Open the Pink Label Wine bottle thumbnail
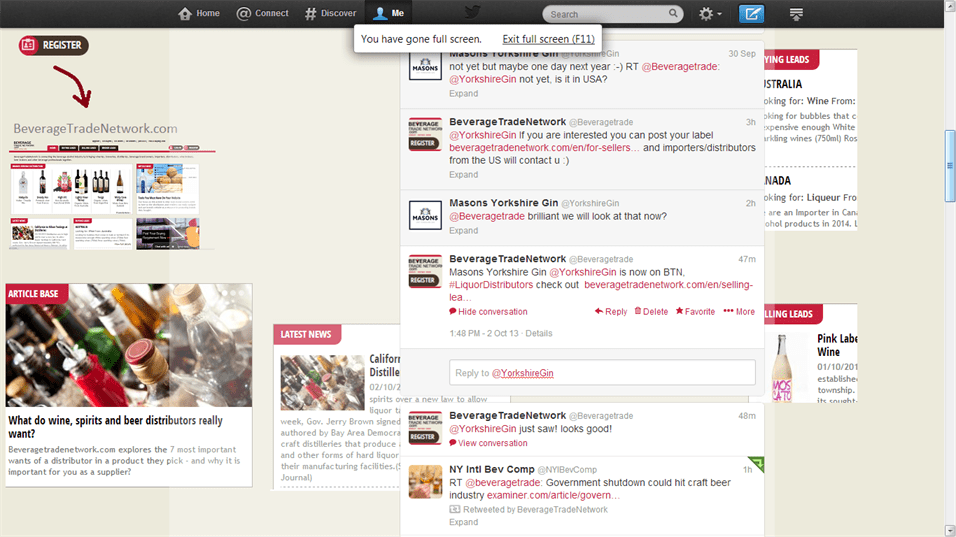Viewport: 956px width, 537px height. [x=782, y=368]
